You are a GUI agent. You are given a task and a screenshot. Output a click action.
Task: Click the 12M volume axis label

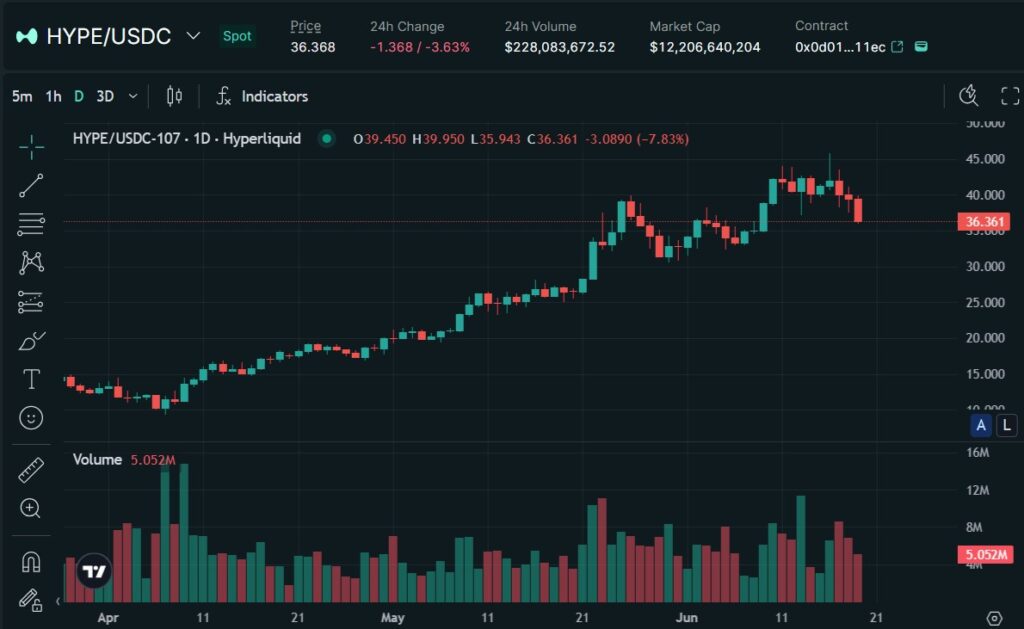[x=978, y=490]
